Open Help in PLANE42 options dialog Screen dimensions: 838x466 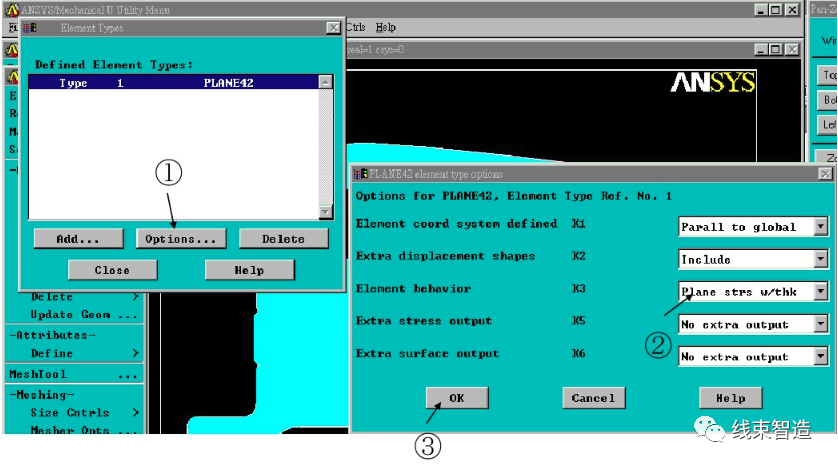tap(731, 398)
